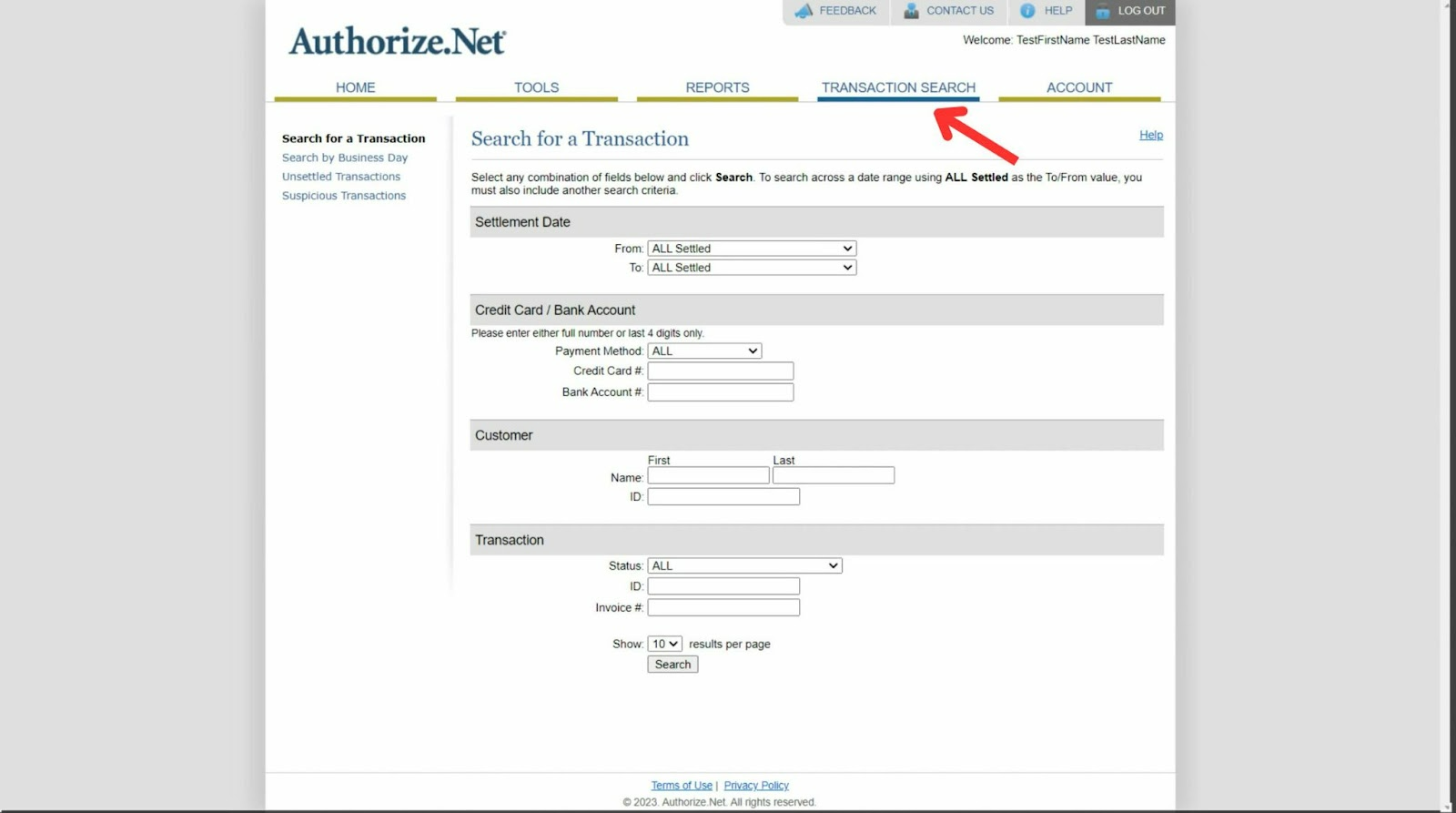Open the Settlement Date From dropdown

(752, 249)
